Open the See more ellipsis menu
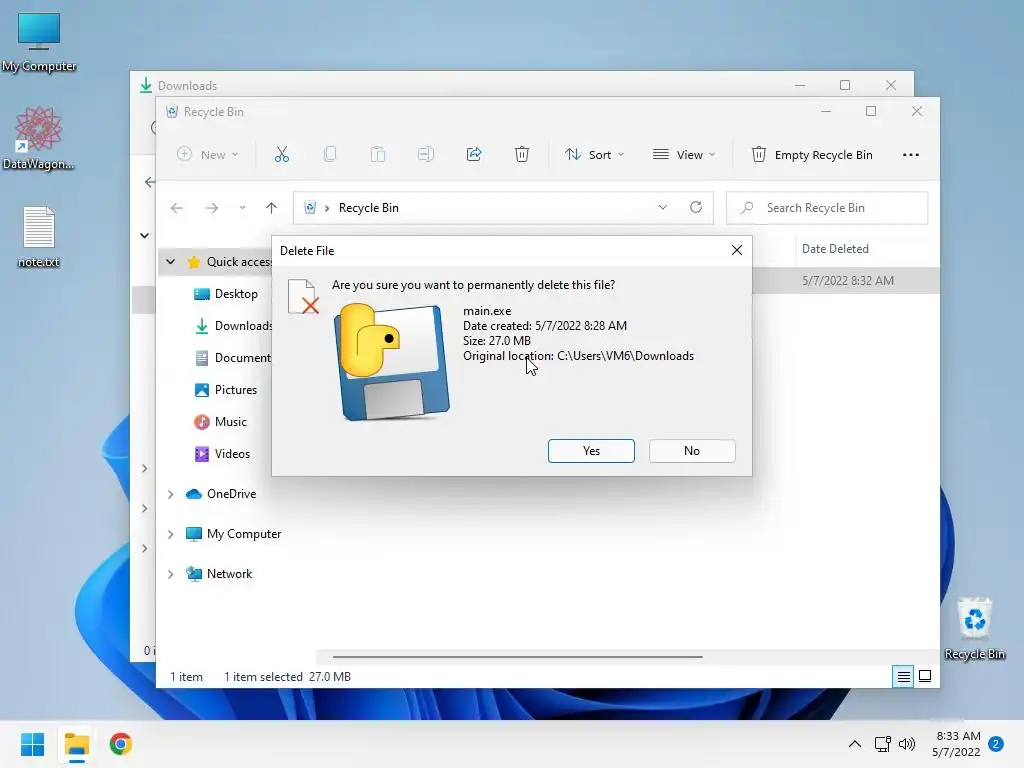 click(x=910, y=155)
